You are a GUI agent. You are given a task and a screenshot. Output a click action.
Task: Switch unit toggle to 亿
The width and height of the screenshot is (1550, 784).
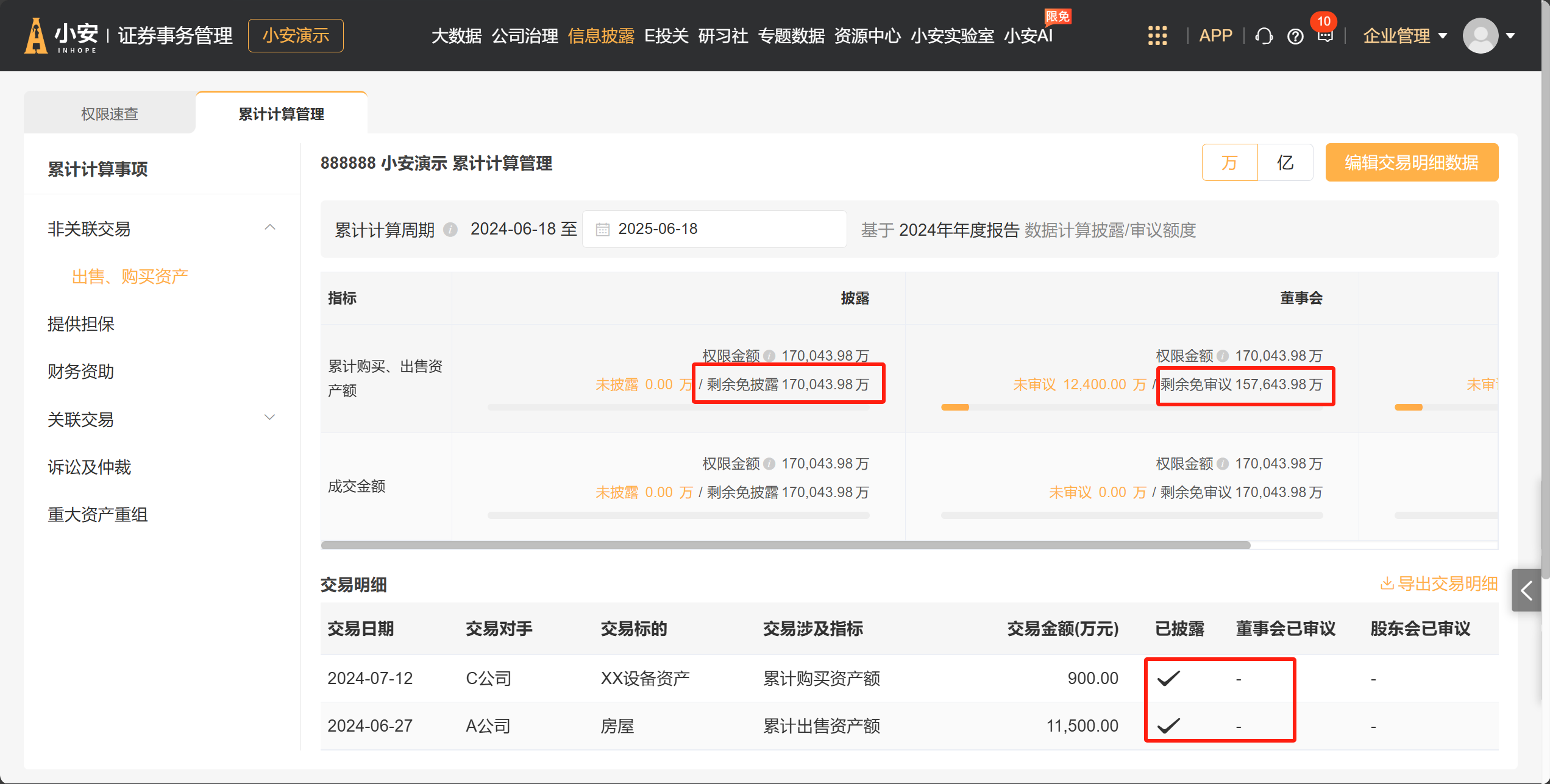[1285, 163]
